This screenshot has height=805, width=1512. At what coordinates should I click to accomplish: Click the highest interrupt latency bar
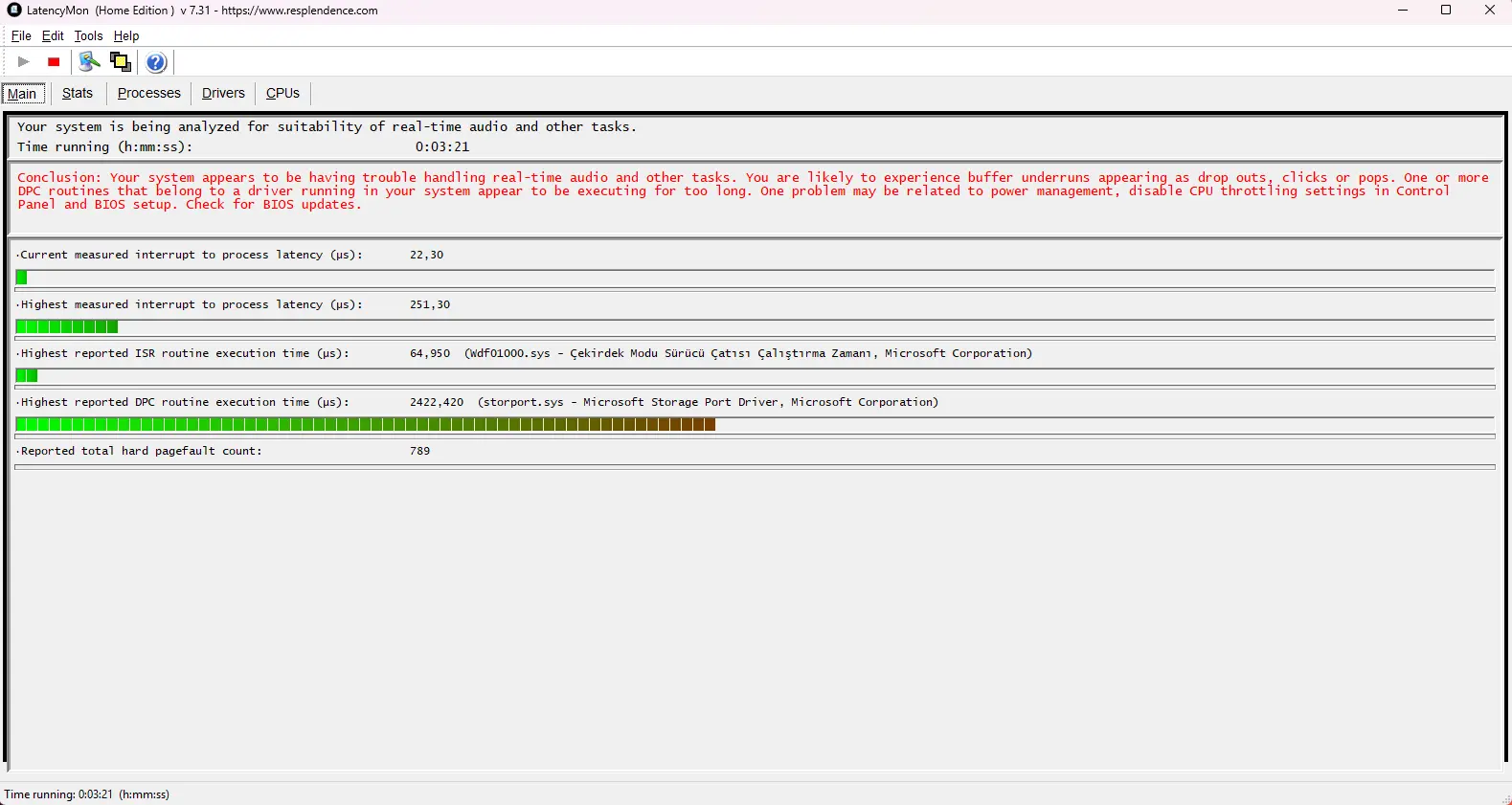(x=755, y=327)
